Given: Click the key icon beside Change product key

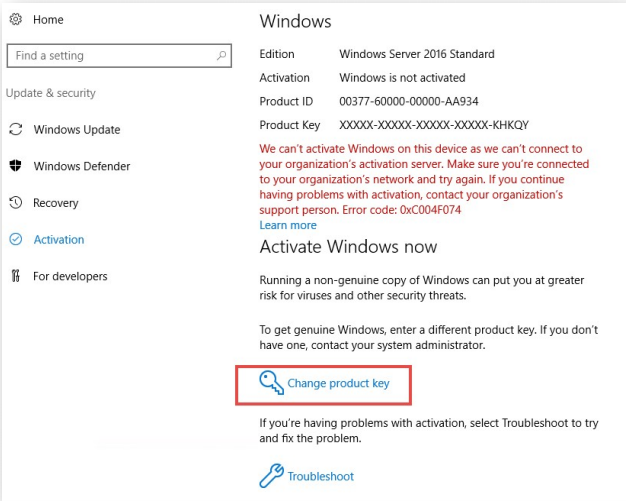Looking at the screenshot, I should point(271,383).
